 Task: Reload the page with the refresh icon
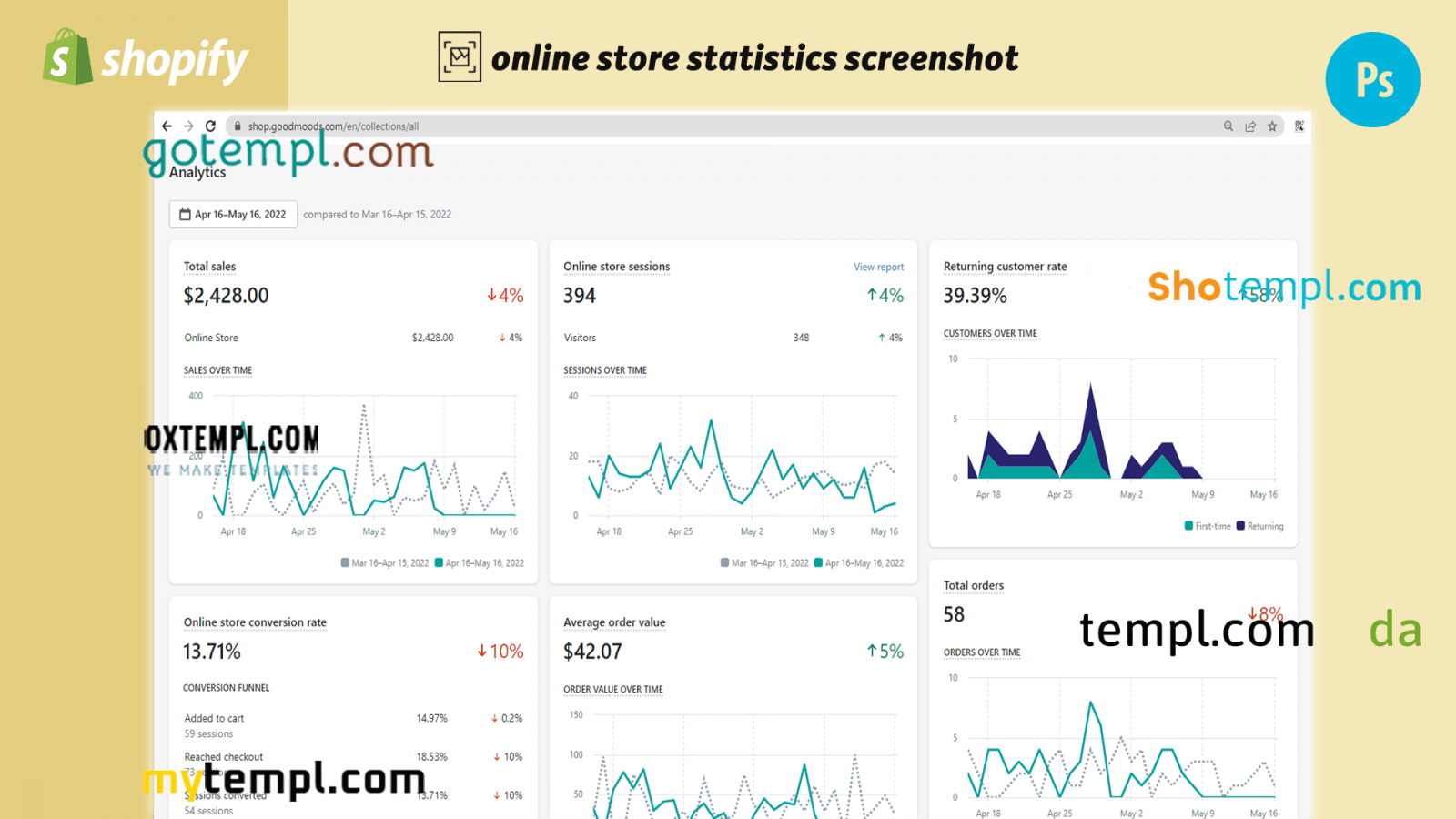(x=210, y=126)
